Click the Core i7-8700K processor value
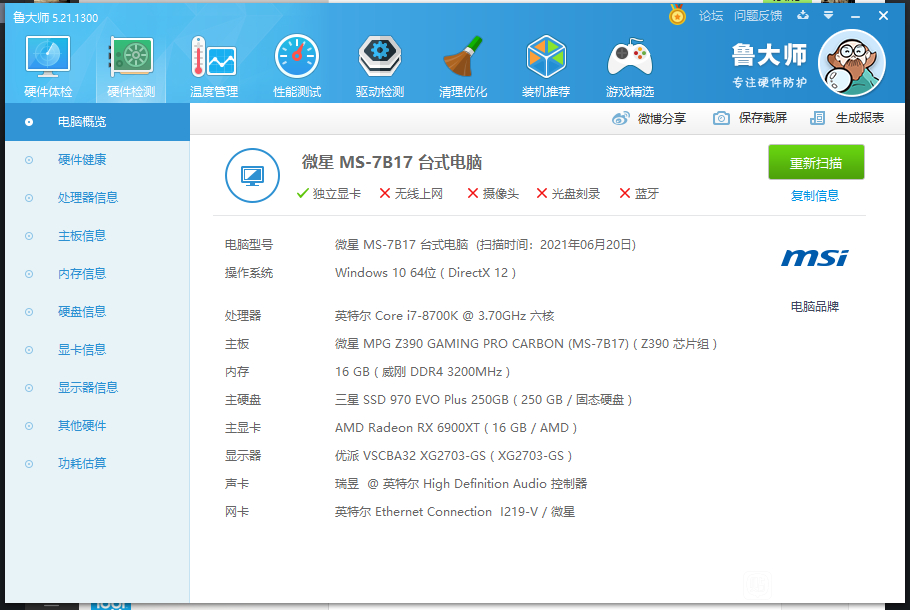 point(445,316)
